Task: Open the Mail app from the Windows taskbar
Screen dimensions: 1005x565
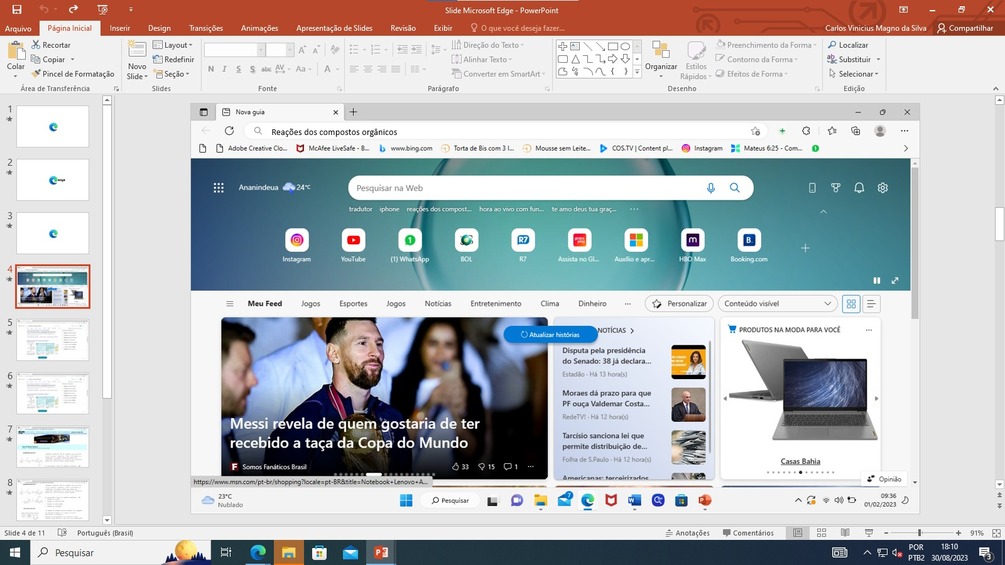Action: tap(350, 552)
